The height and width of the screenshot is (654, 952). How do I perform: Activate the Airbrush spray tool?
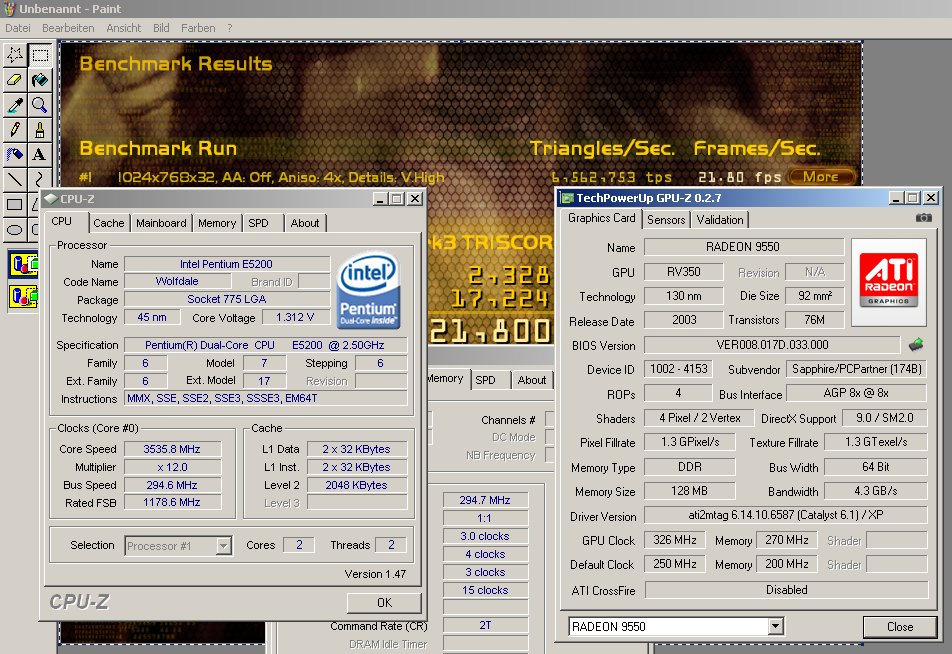(15, 155)
